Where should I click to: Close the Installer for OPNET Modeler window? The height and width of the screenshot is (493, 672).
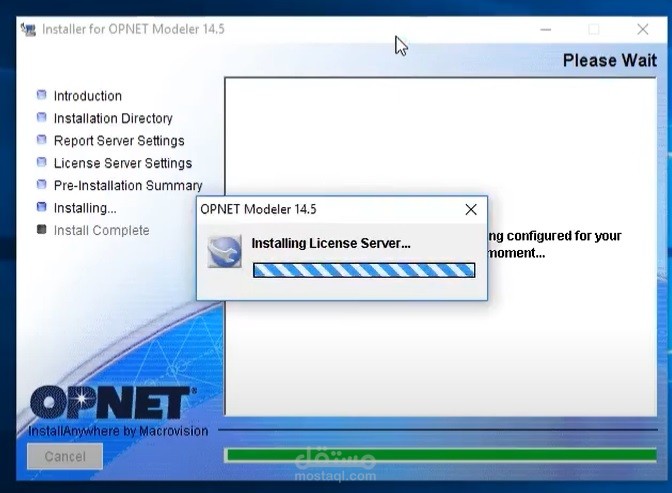[642, 30]
